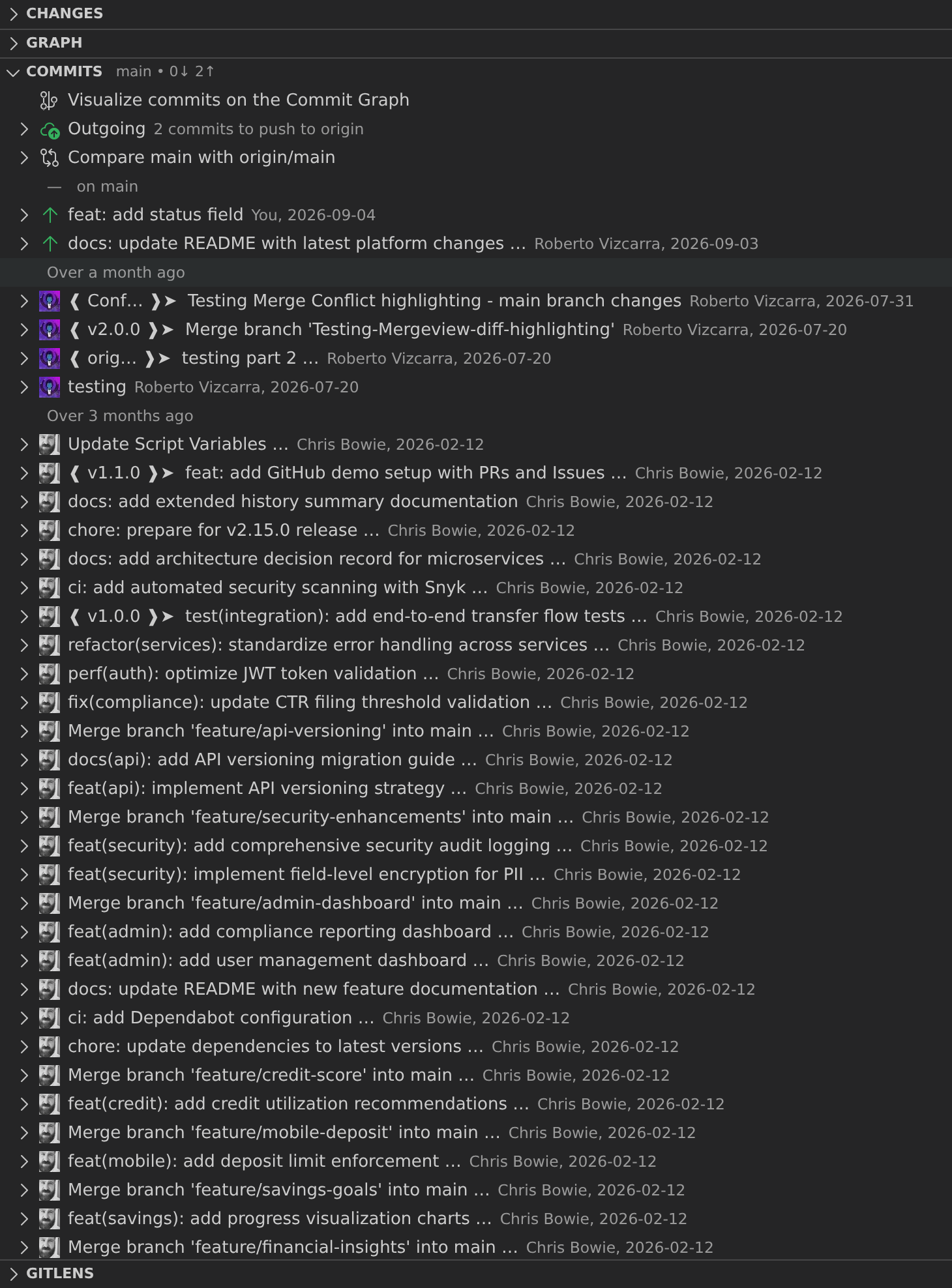952x1288 pixels.
Task: Select Merge branch 'feature/credit-score' commit
Action: [476, 1076]
